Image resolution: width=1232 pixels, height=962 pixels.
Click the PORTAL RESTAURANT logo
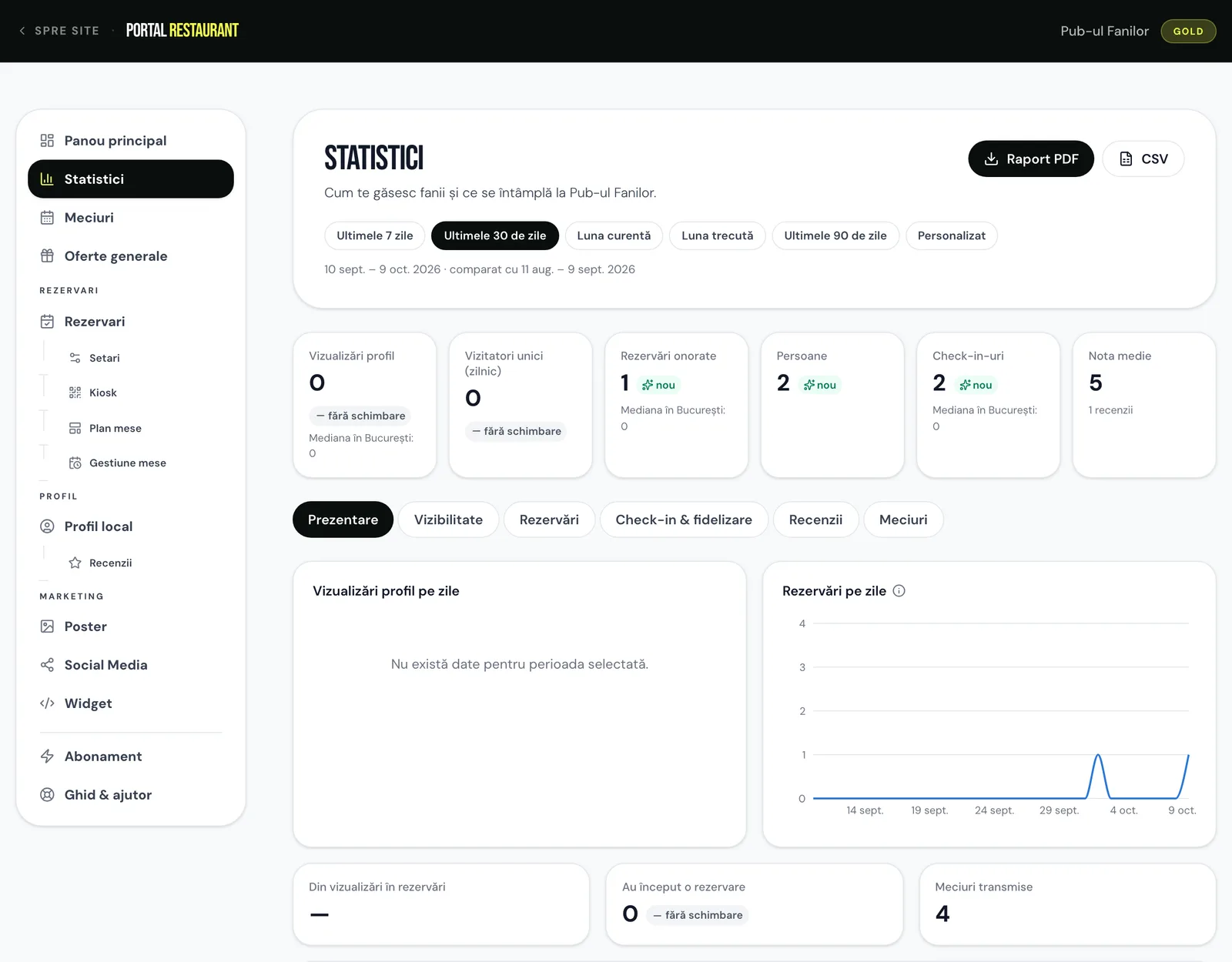pyautogui.click(x=182, y=31)
